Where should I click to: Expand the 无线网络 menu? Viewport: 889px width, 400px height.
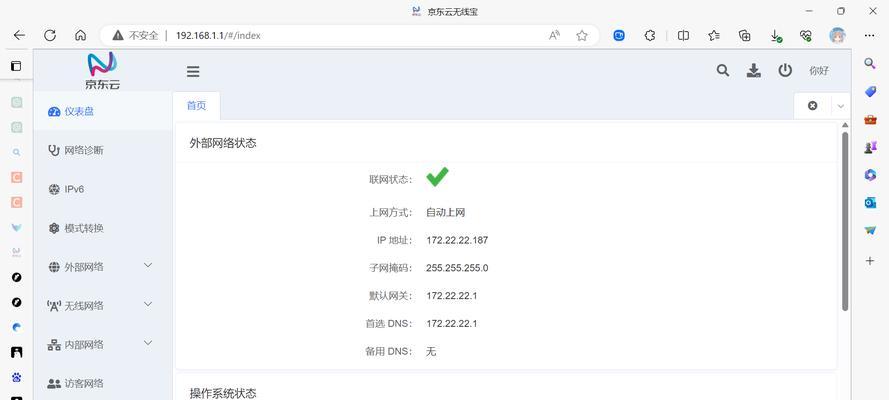[x=148, y=304]
